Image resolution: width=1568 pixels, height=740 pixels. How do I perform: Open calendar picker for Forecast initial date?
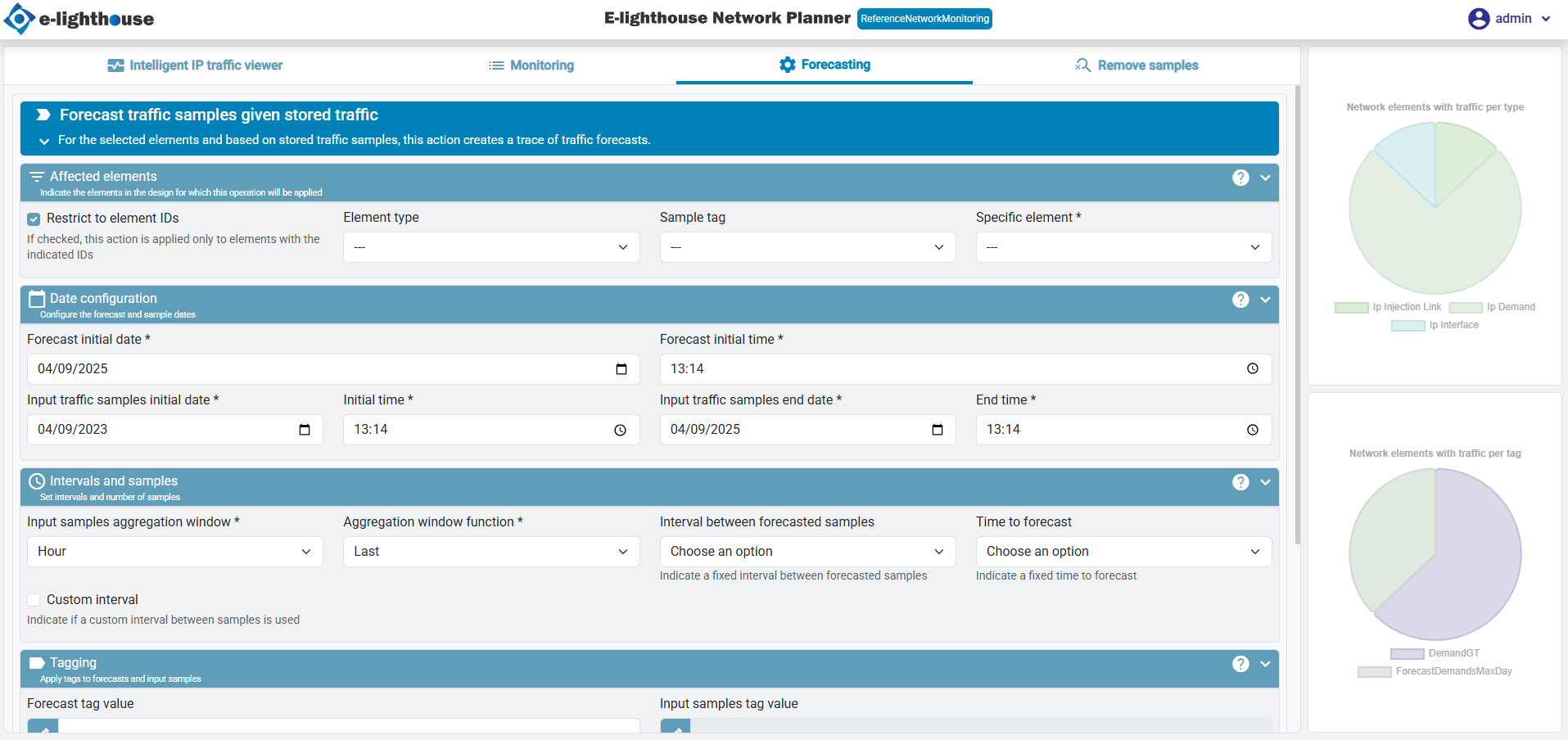point(621,369)
